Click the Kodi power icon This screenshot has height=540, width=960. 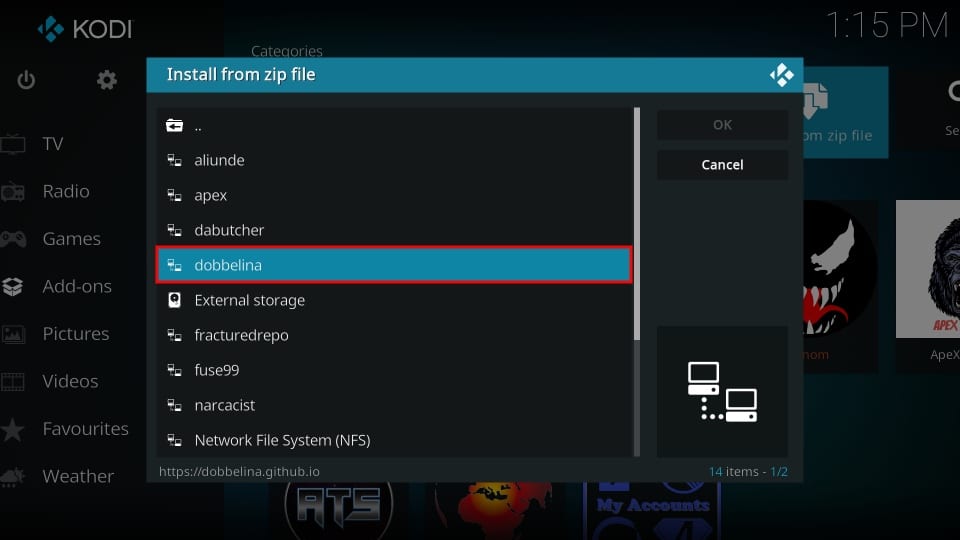point(26,80)
